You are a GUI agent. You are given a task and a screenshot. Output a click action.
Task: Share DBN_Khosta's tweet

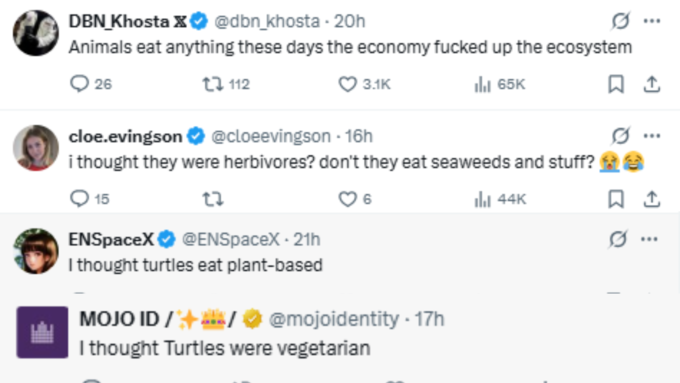(651, 84)
